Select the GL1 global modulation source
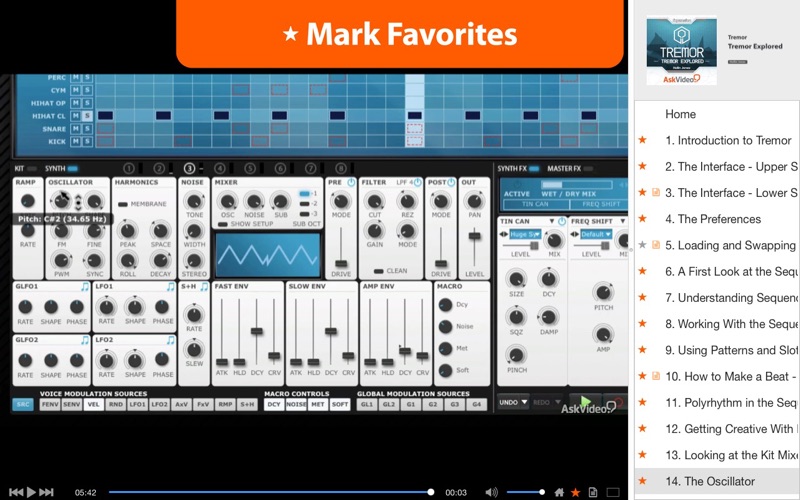 click(x=366, y=404)
